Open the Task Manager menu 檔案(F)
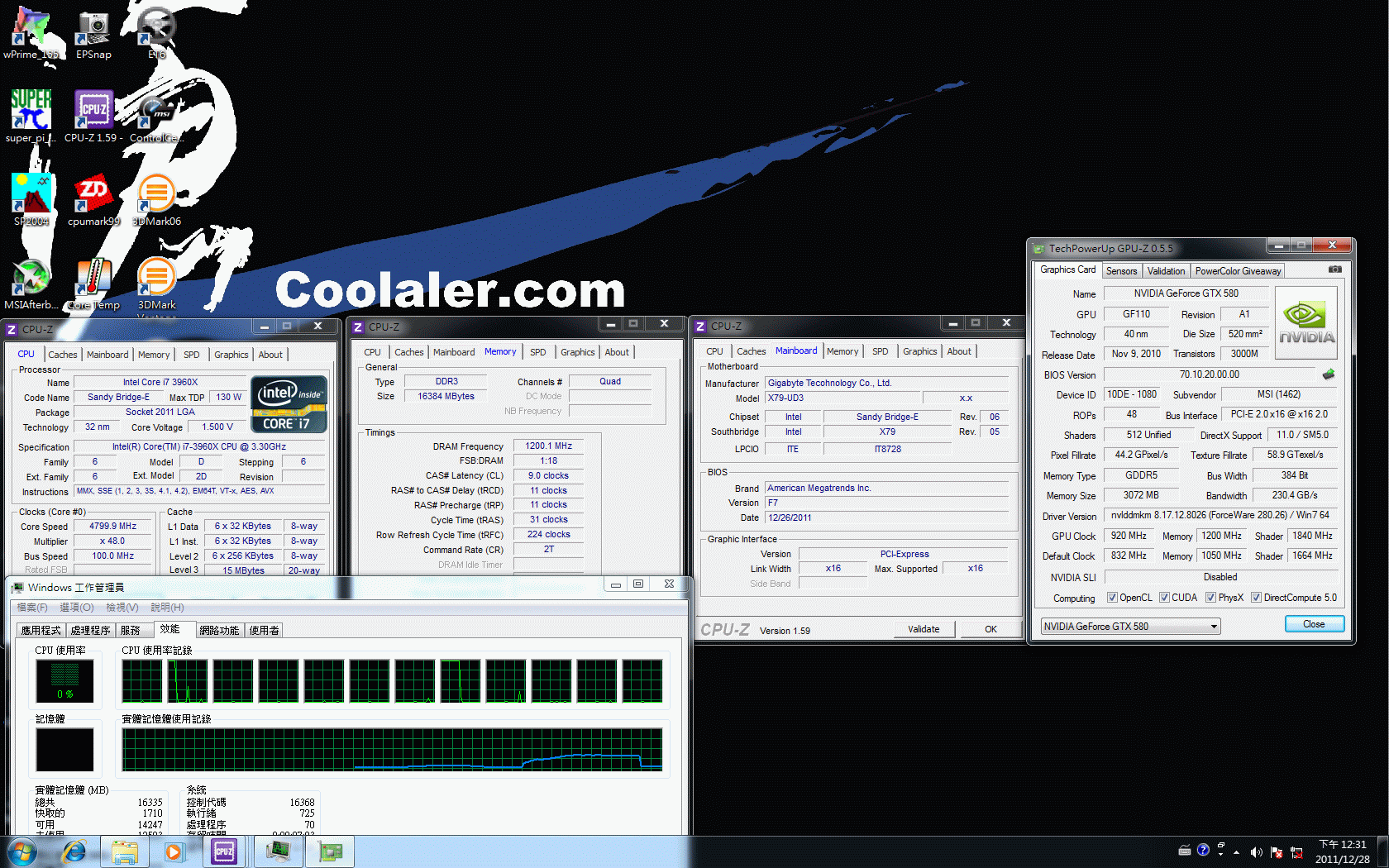 pyautogui.click(x=32, y=608)
